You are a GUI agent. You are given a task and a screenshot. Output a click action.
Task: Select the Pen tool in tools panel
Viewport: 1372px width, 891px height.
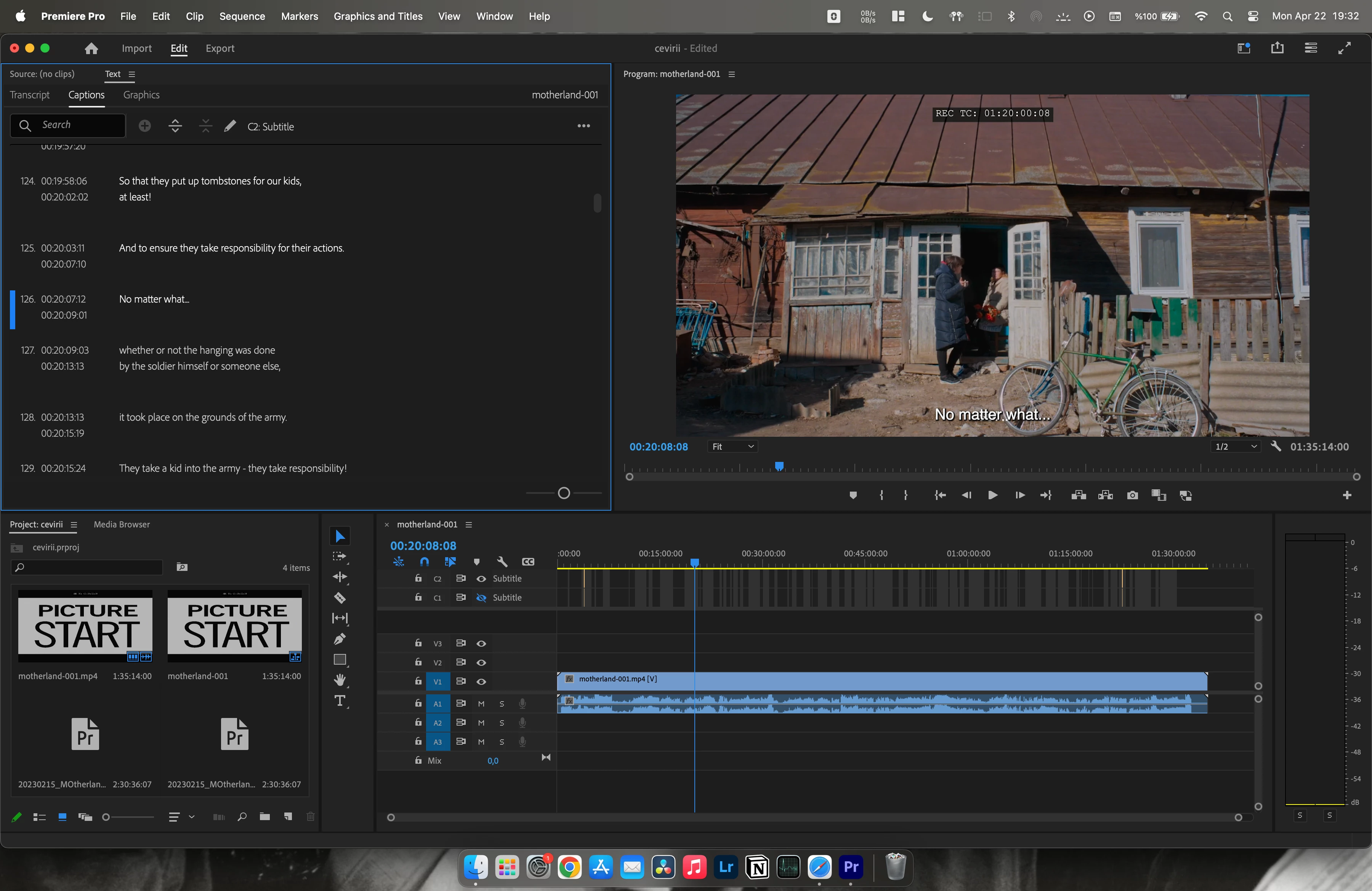340,639
